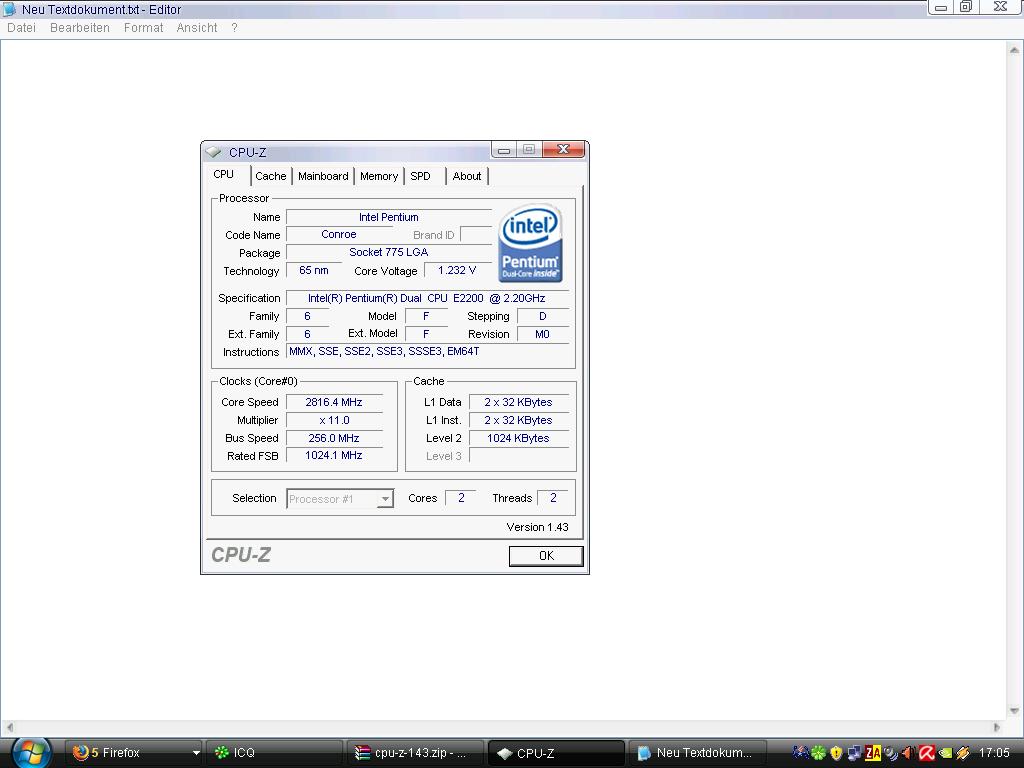Image resolution: width=1024 pixels, height=768 pixels.
Task: Click the CPU-Z taskbar button
Action: 556,753
